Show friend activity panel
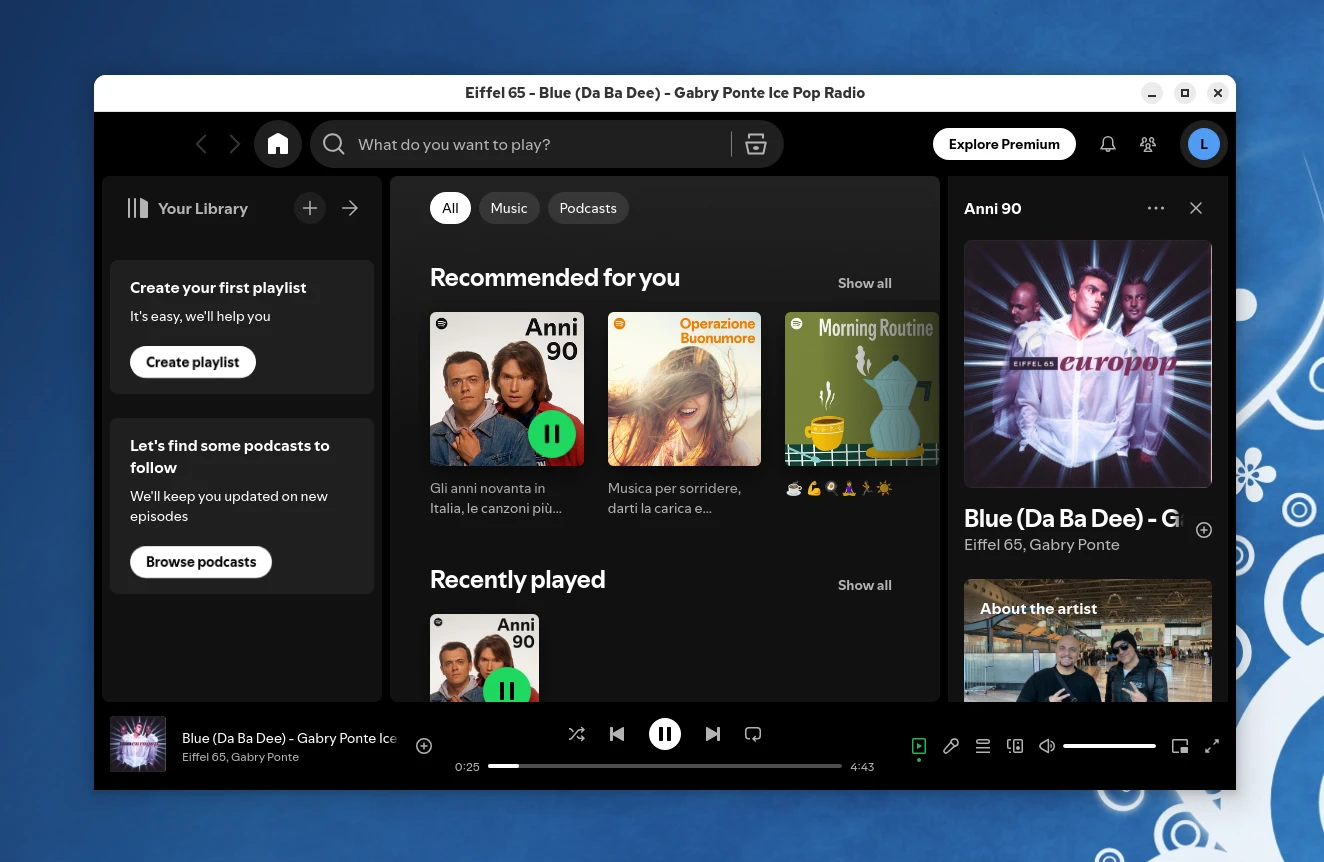 [x=1147, y=144]
